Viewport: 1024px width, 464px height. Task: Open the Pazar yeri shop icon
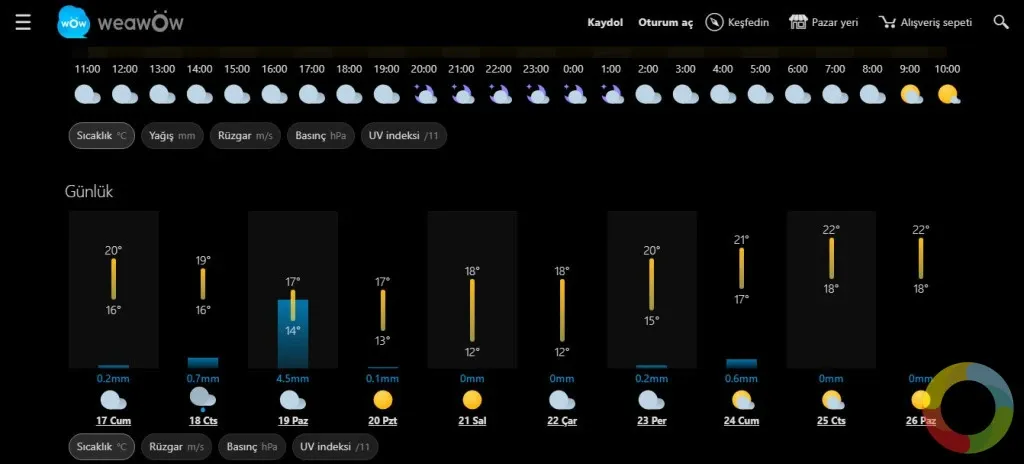798,22
